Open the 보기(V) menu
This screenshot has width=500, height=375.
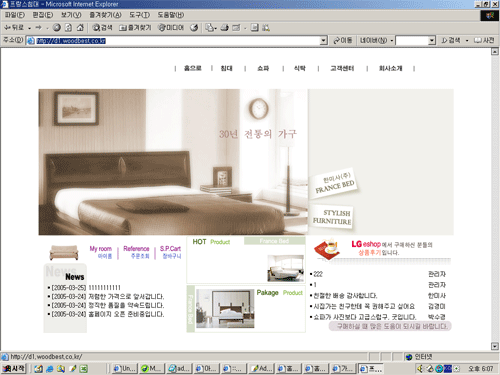pyautogui.click(x=71, y=15)
